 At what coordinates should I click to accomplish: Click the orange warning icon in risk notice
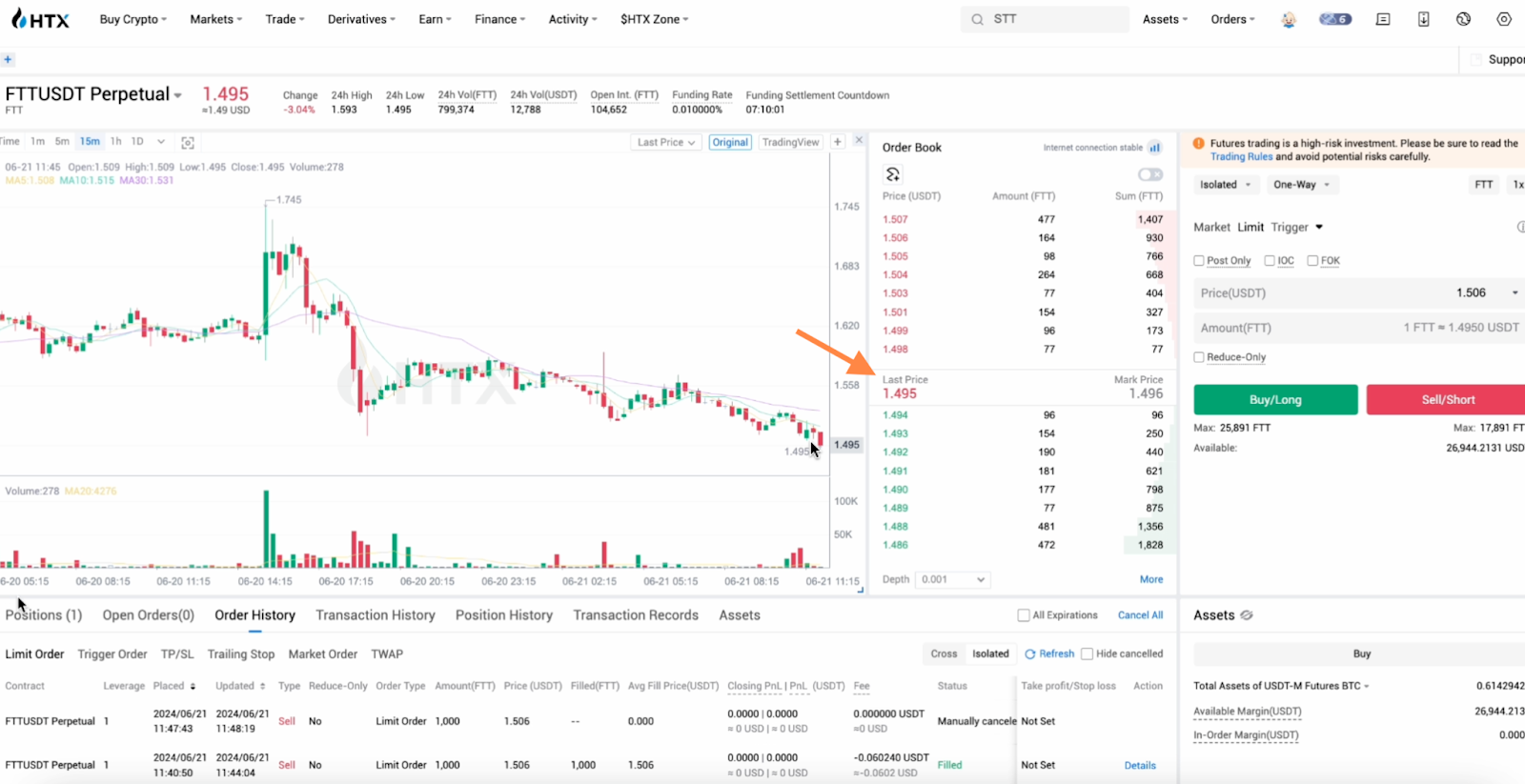(x=1199, y=143)
